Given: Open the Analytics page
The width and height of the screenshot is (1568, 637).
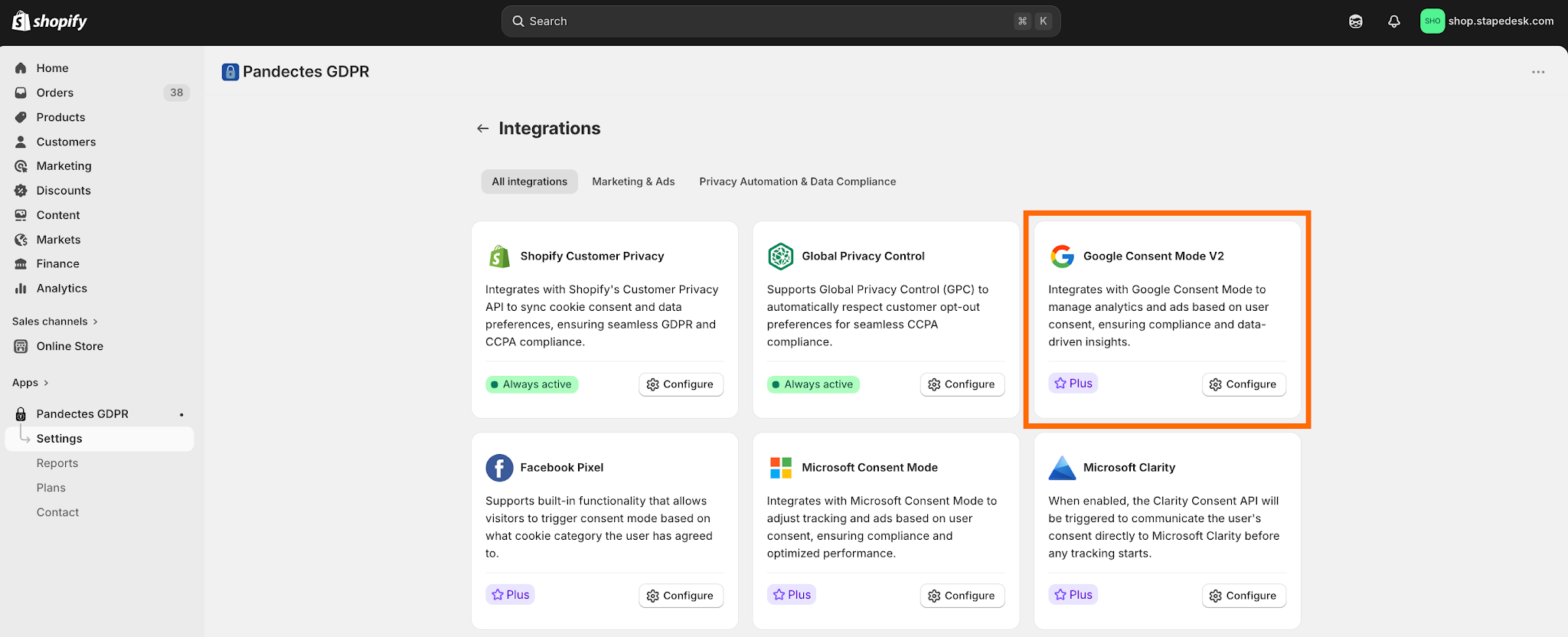Looking at the screenshot, I should [62, 289].
